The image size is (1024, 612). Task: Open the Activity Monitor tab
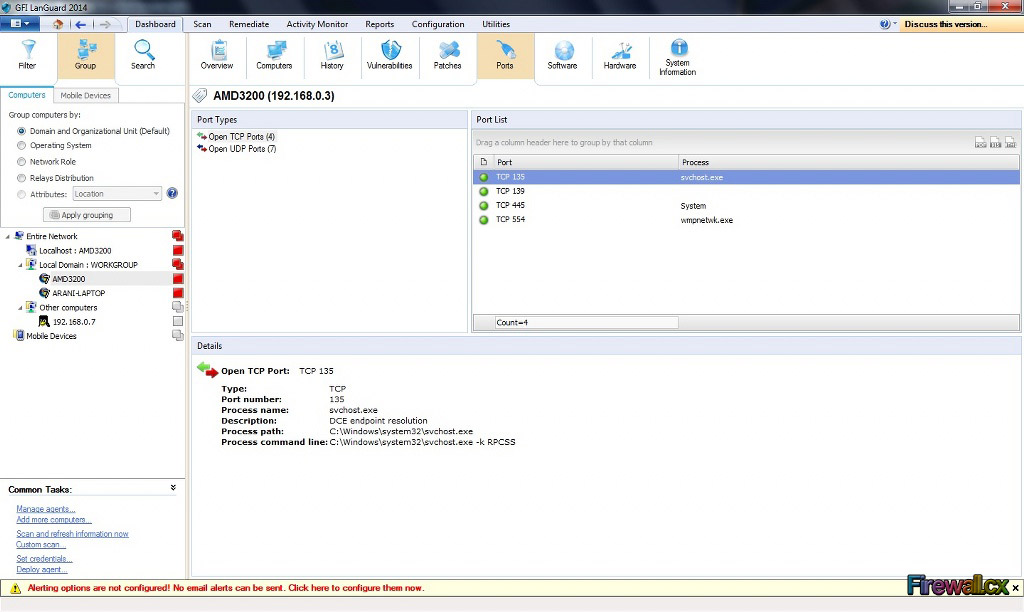pyautogui.click(x=317, y=24)
